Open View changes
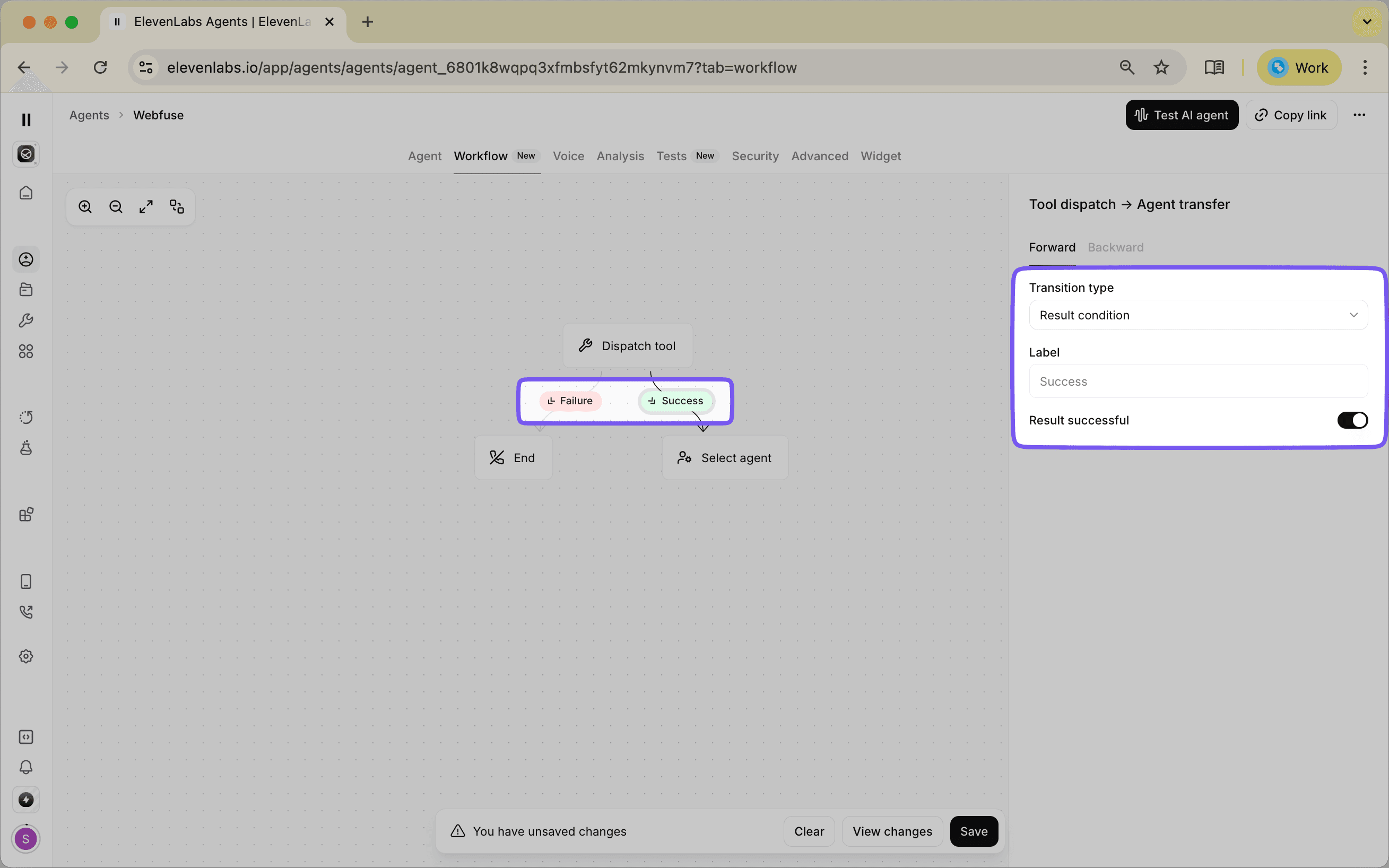 892,831
